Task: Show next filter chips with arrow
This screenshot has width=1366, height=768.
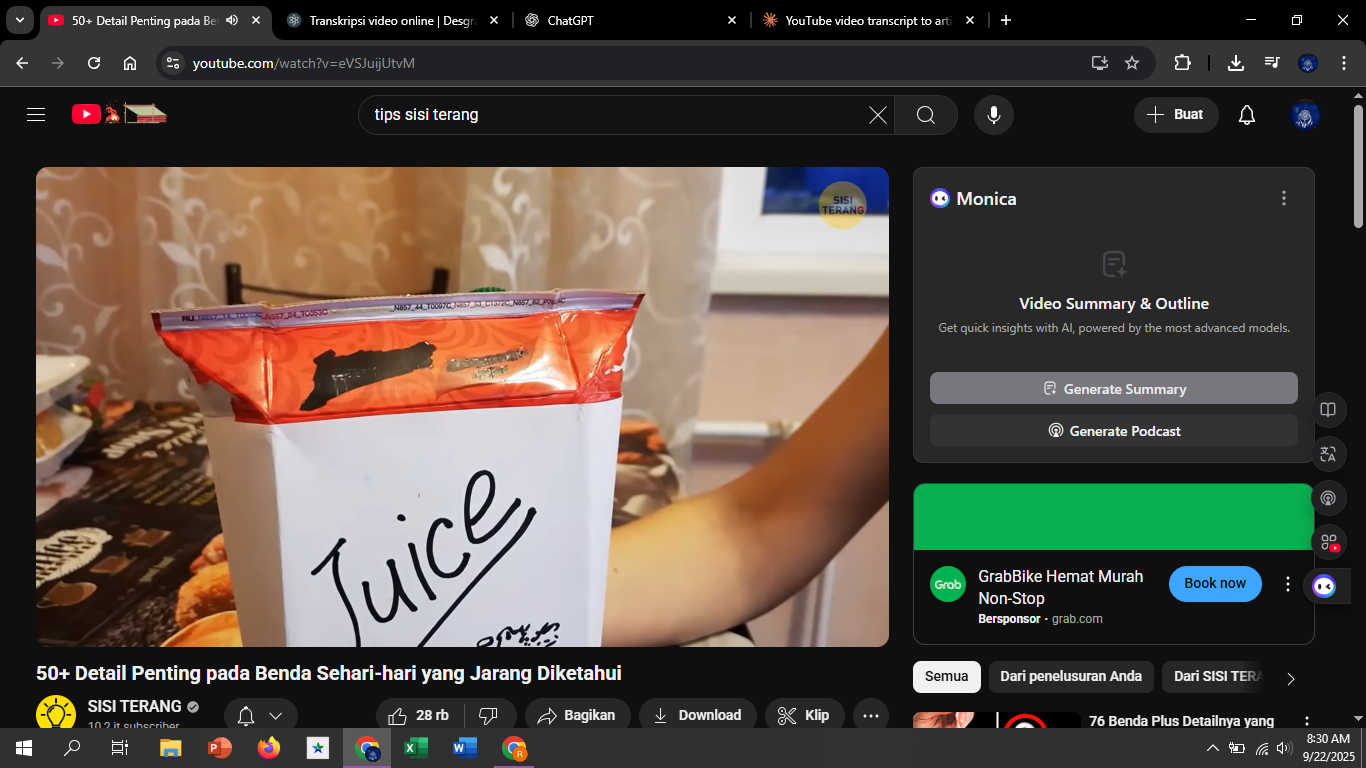Action: tap(1290, 678)
